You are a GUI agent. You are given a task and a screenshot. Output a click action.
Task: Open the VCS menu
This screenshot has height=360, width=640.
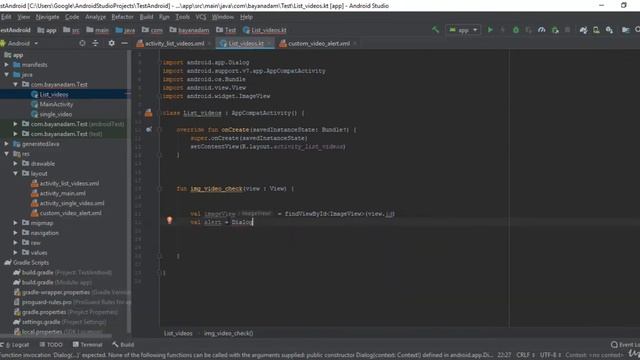(201, 17)
